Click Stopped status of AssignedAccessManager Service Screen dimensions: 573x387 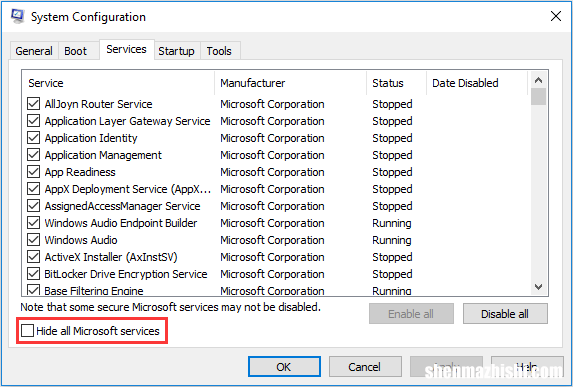[392, 206]
